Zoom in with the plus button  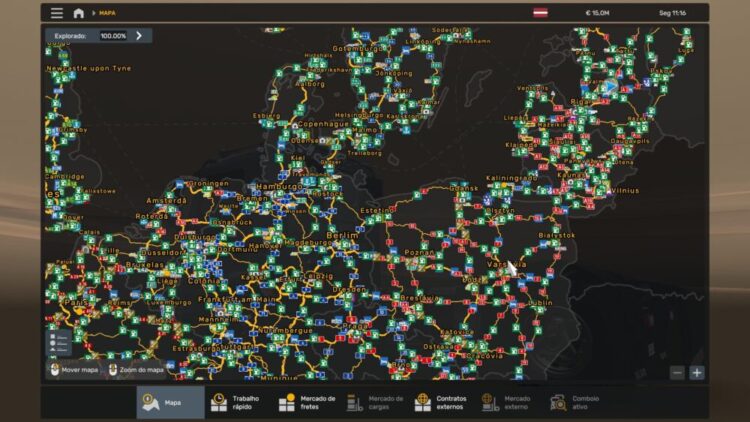coord(697,373)
